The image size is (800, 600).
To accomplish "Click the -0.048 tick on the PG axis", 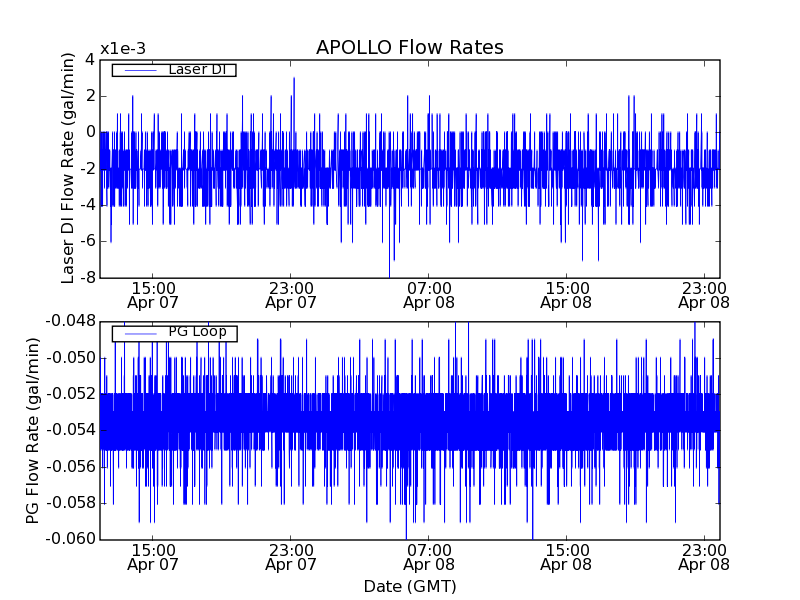I will (70, 321).
